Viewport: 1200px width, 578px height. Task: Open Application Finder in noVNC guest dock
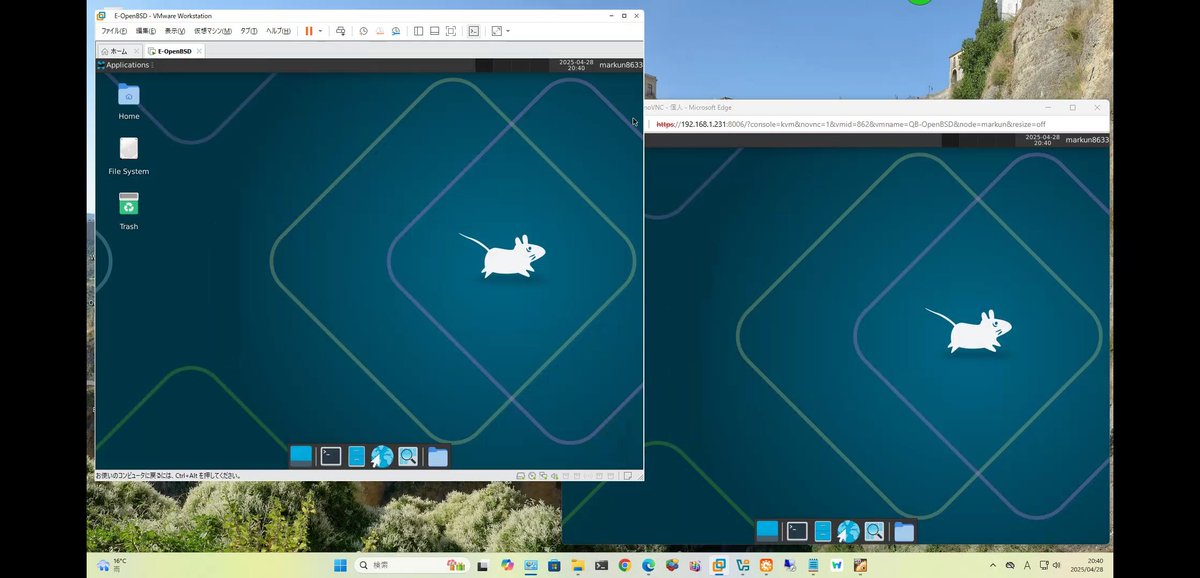pos(875,531)
